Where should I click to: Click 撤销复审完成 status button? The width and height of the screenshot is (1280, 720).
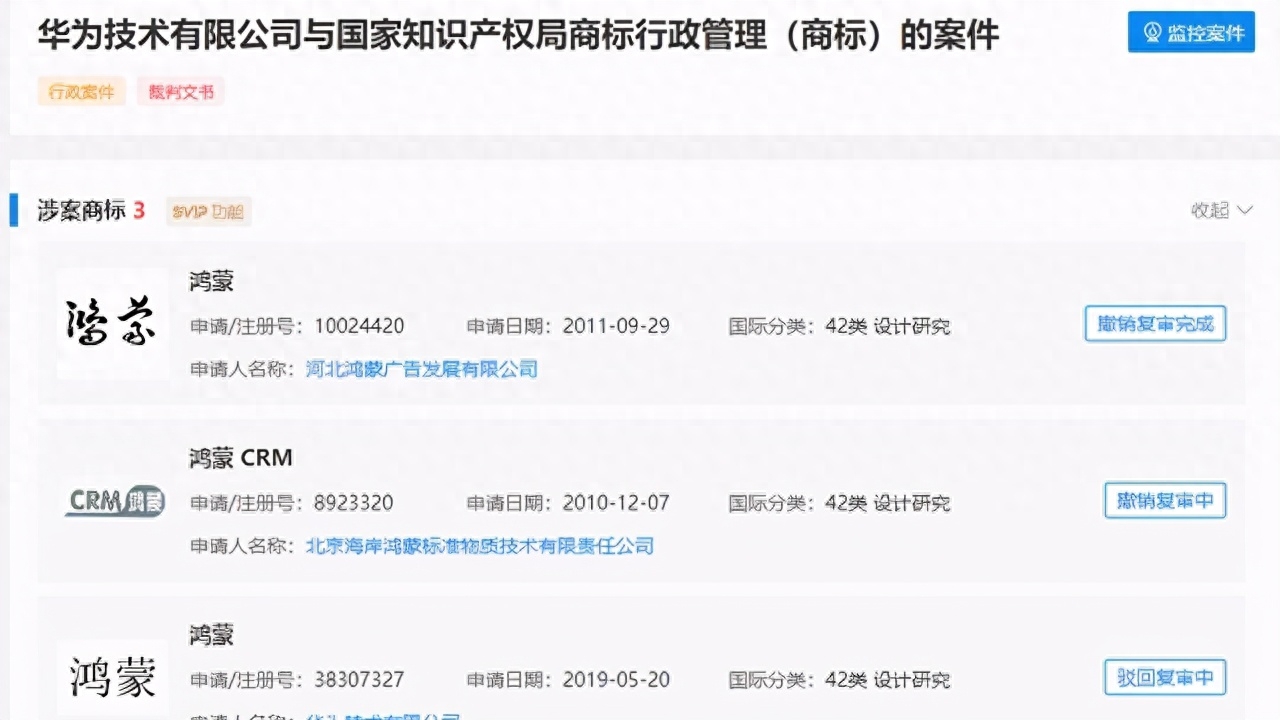(1155, 324)
